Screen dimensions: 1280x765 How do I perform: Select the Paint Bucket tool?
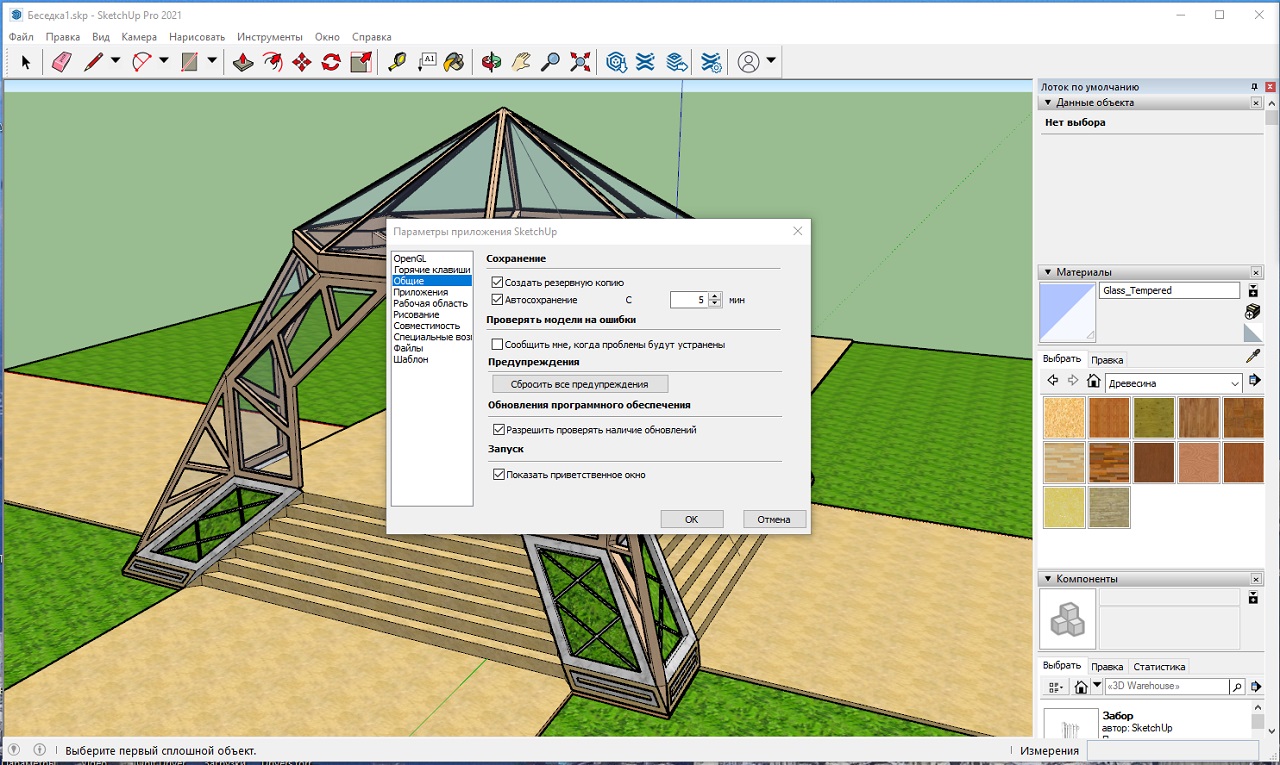(454, 62)
